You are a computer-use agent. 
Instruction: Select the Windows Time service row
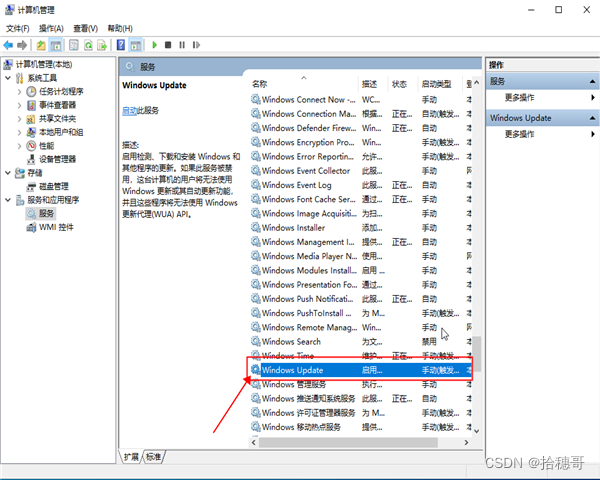point(361,356)
